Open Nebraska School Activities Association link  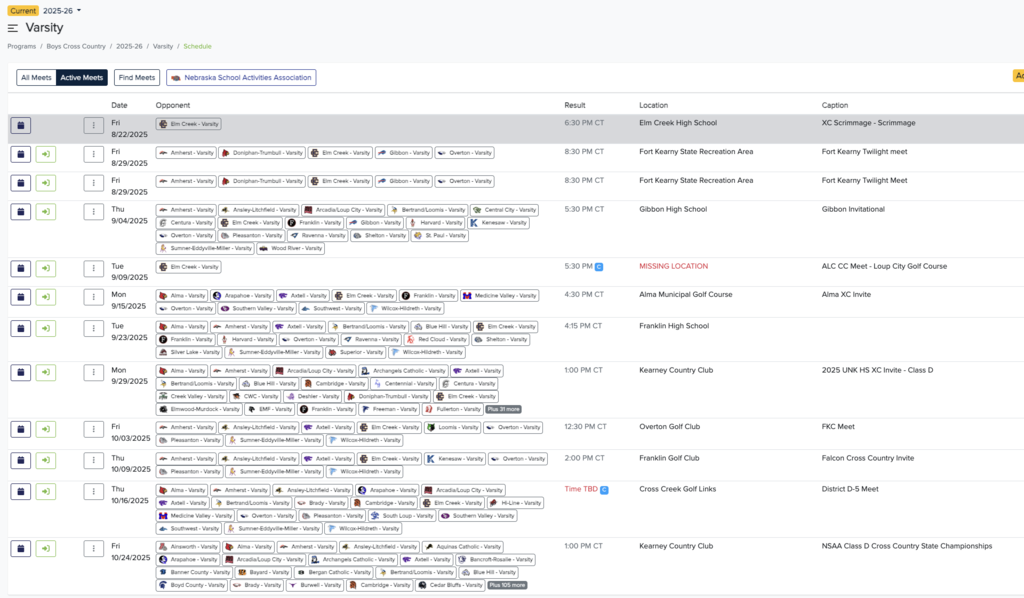tap(241, 78)
